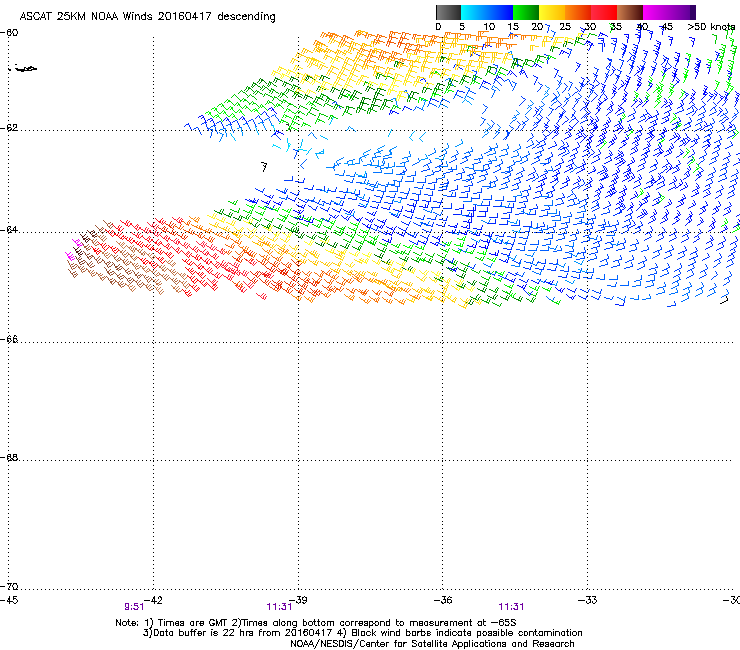Screen dimensions: 740x650
Task: Click the cyan-to-blue 5–15 knots color bar segment
Action: click(487, 12)
